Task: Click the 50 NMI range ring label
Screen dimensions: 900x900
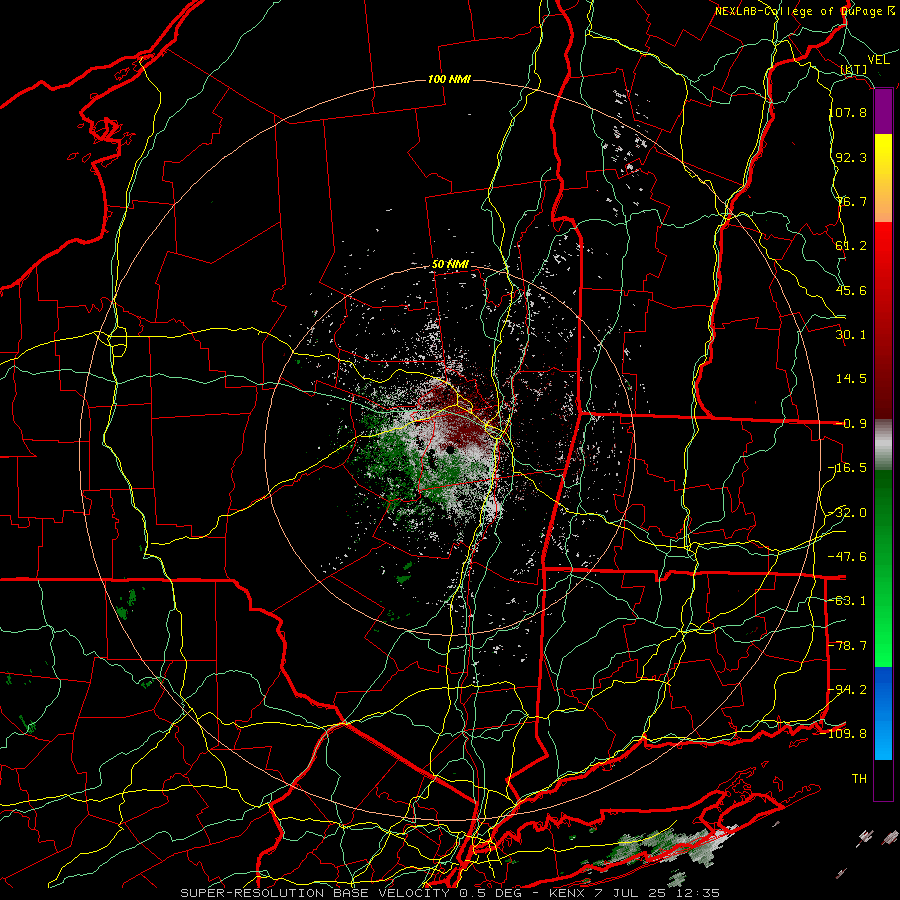Action: (450, 265)
